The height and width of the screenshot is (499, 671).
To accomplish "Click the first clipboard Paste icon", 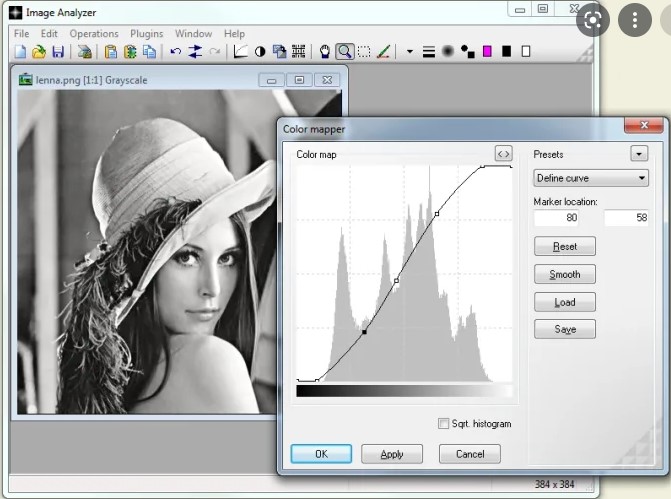I will click(x=111, y=52).
